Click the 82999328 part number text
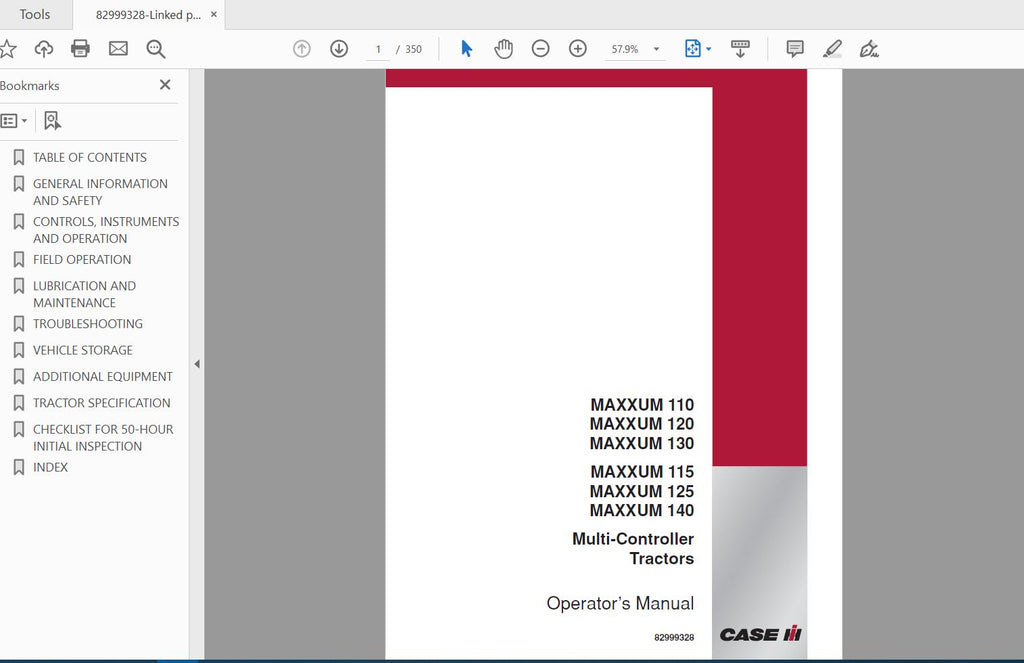This screenshot has height=663, width=1024. (674, 638)
